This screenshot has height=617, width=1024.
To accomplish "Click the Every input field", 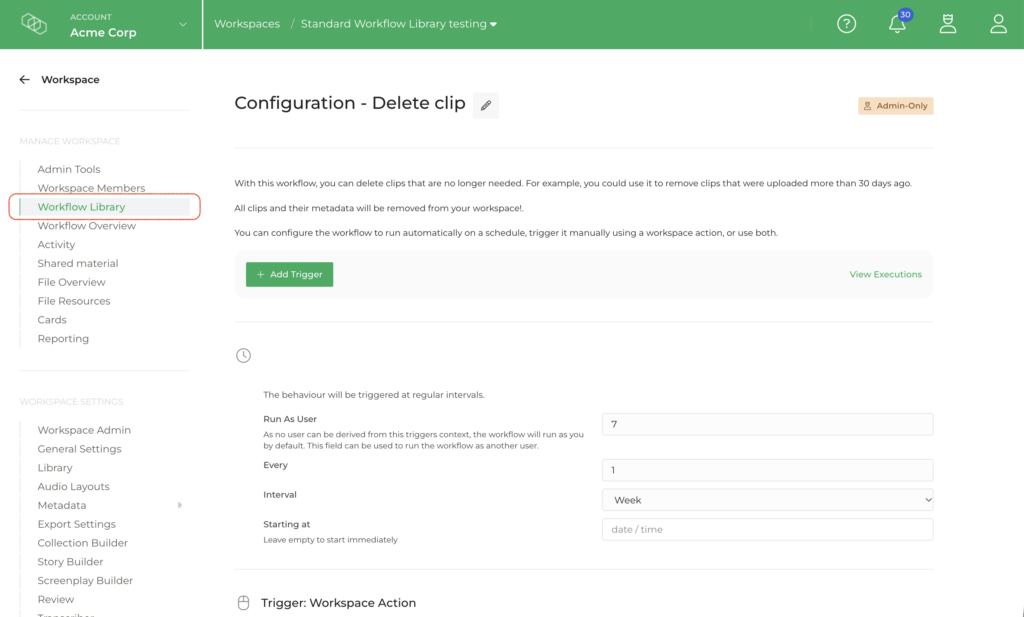I will pyautogui.click(x=767, y=470).
